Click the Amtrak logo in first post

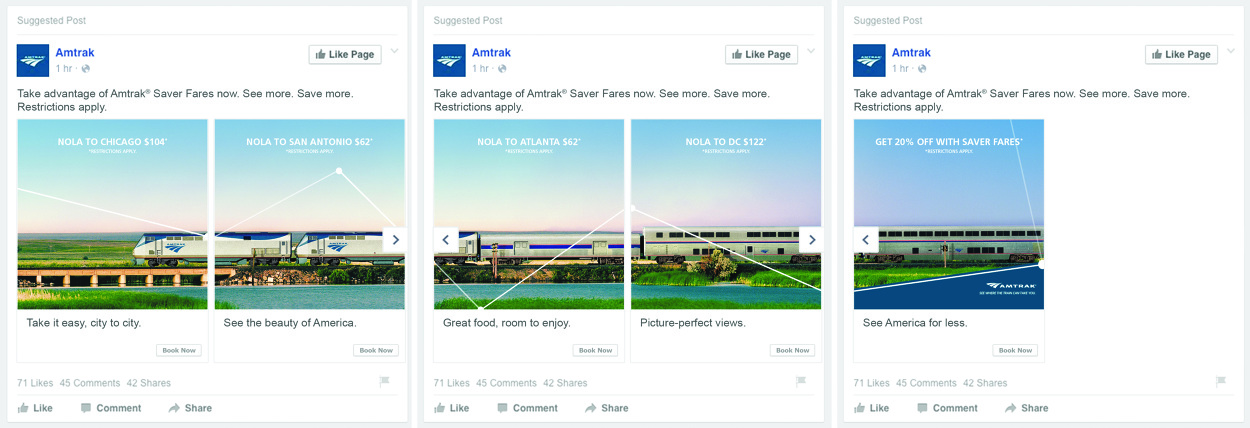(x=33, y=60)
